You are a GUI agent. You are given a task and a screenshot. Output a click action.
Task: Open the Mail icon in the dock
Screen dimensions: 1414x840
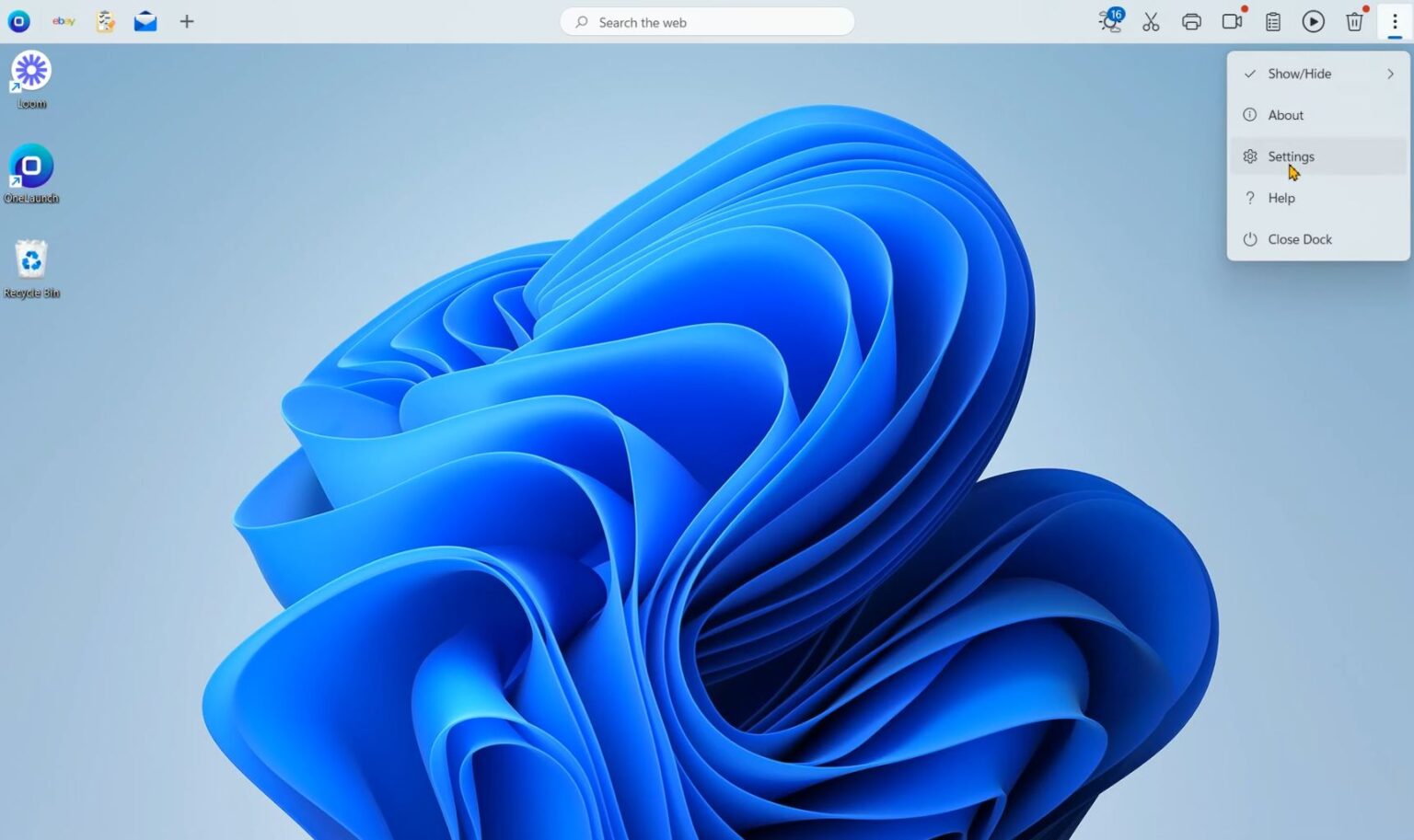pos(145,21)
